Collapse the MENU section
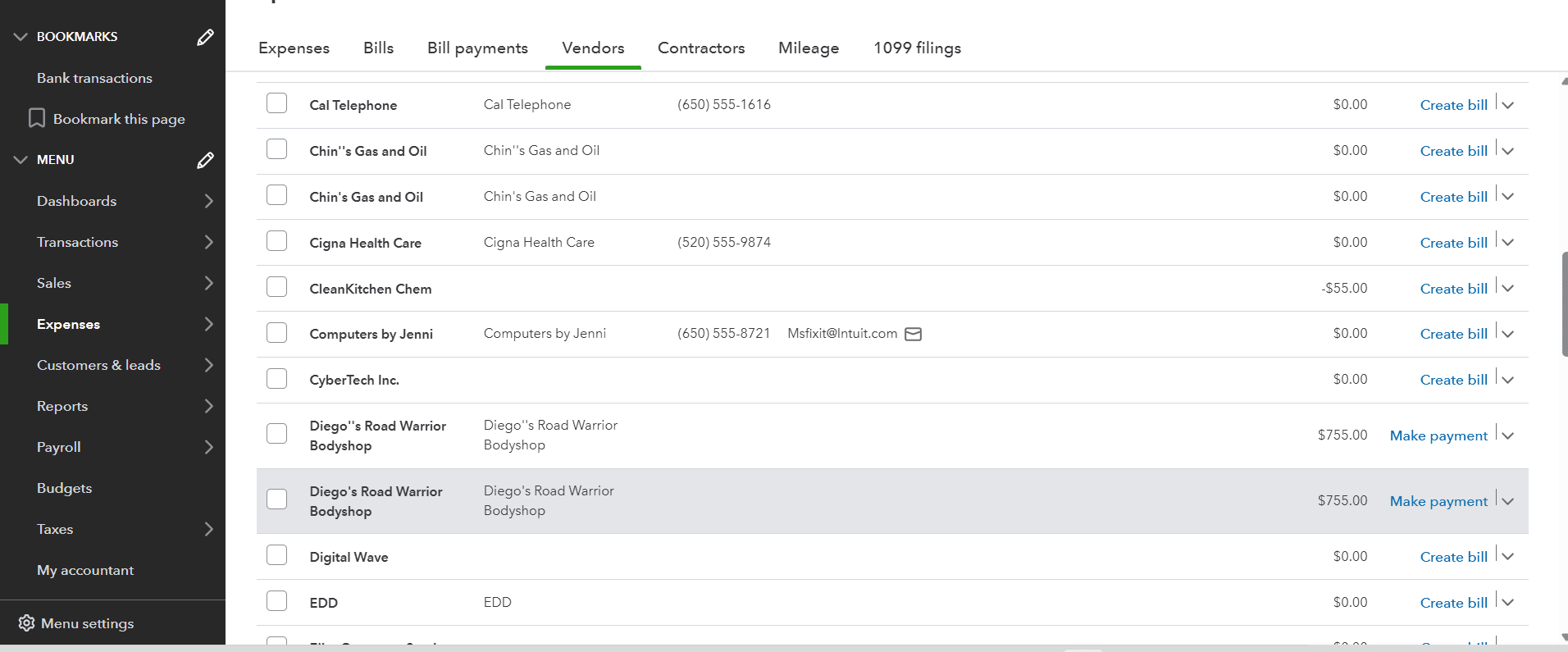 click(21, 160)
